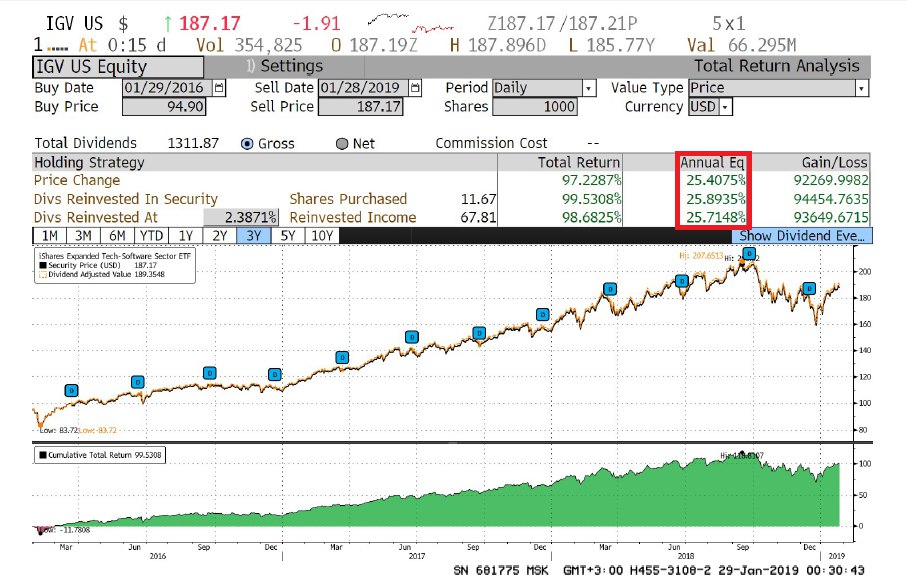The image size is (907, 581).
Task: Click the Total Return column header
Action: coord(579,163)
